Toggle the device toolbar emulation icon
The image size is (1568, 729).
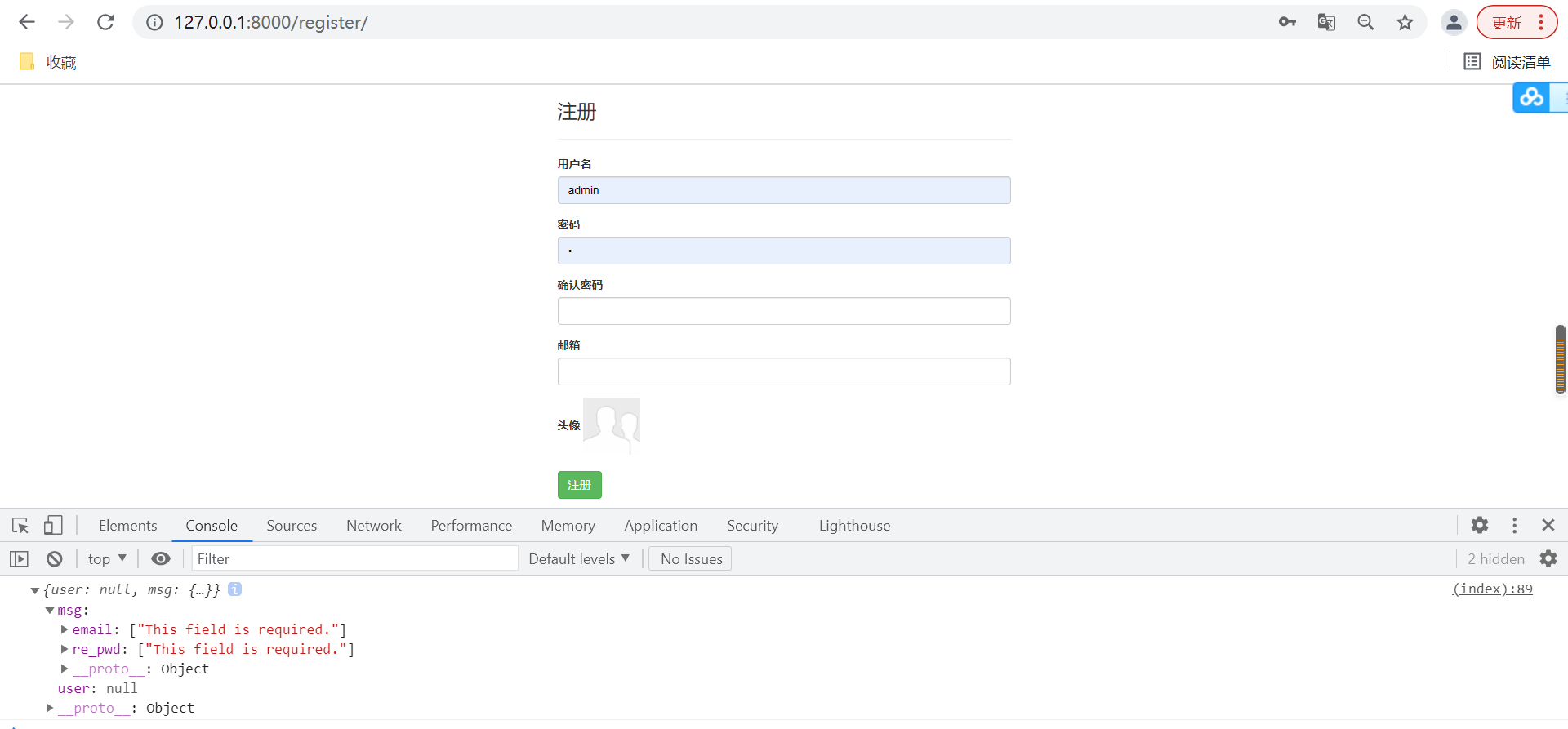[53, 526]
